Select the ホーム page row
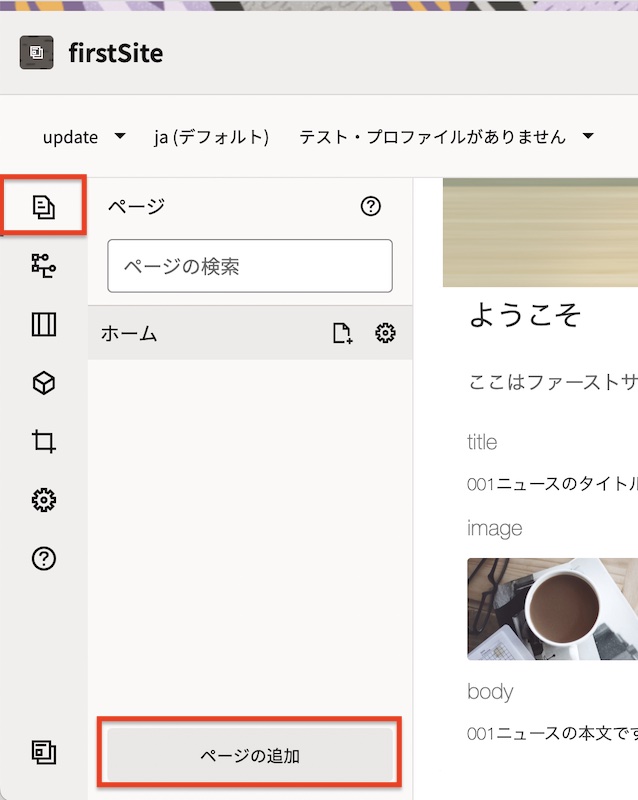The width and height of the screenshot is (638, 800). [250, 333]
